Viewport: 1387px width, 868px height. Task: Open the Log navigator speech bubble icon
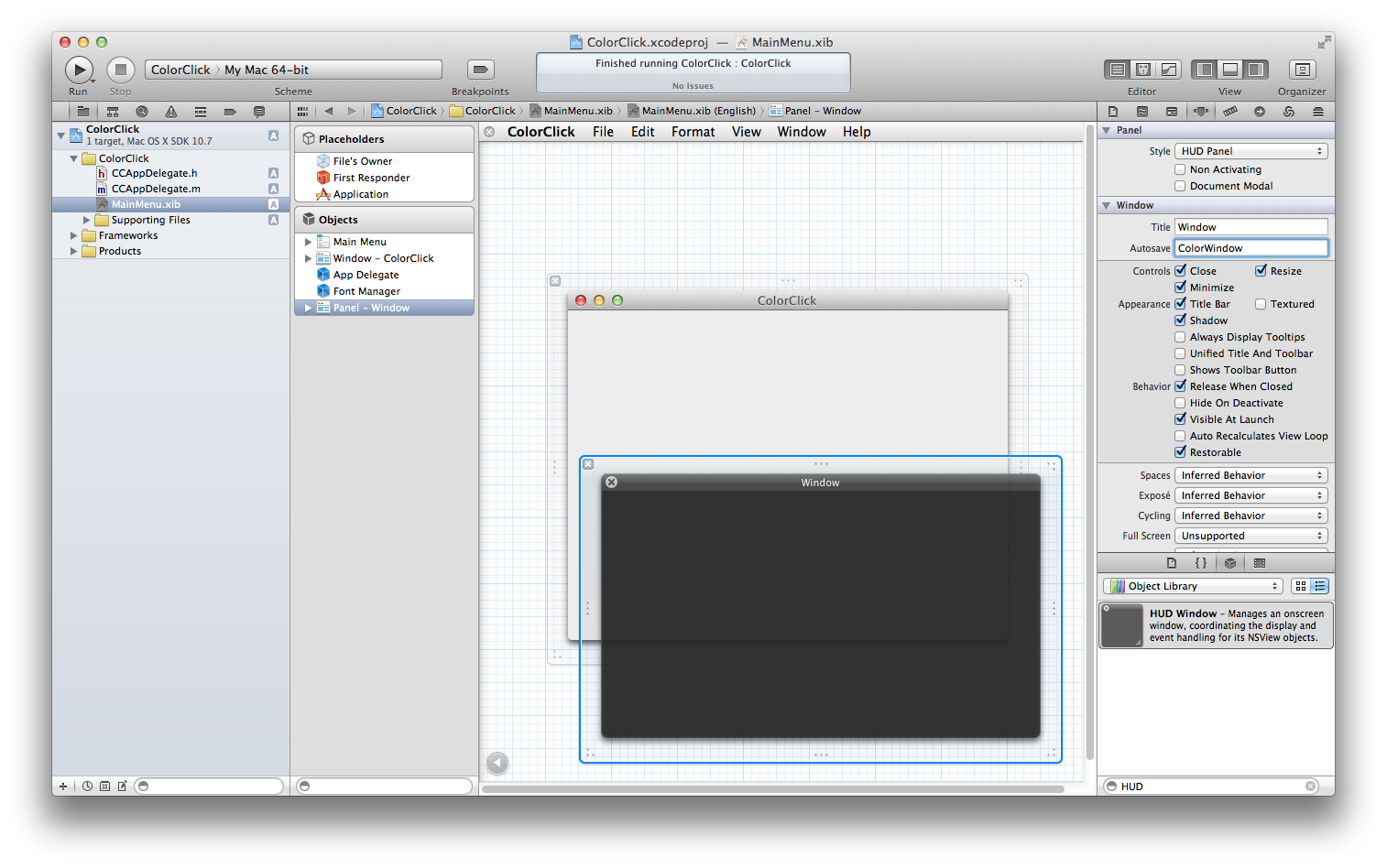coord(259,112)
